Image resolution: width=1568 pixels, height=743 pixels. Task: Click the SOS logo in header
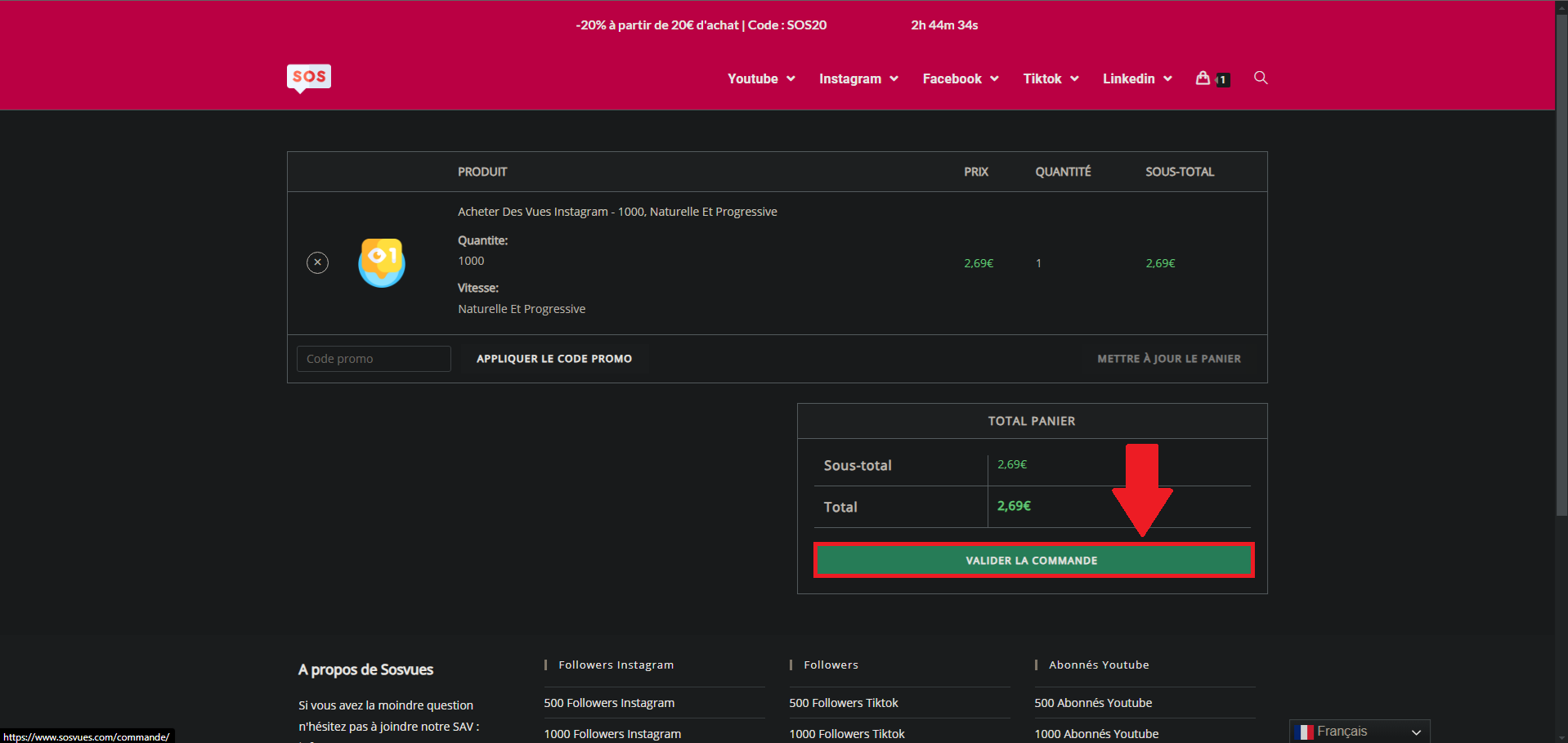click(x=309, y=78)
